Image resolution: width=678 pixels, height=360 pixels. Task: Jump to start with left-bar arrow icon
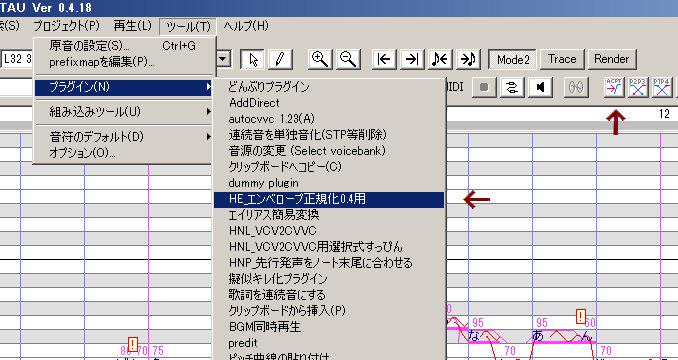point(384,59)
